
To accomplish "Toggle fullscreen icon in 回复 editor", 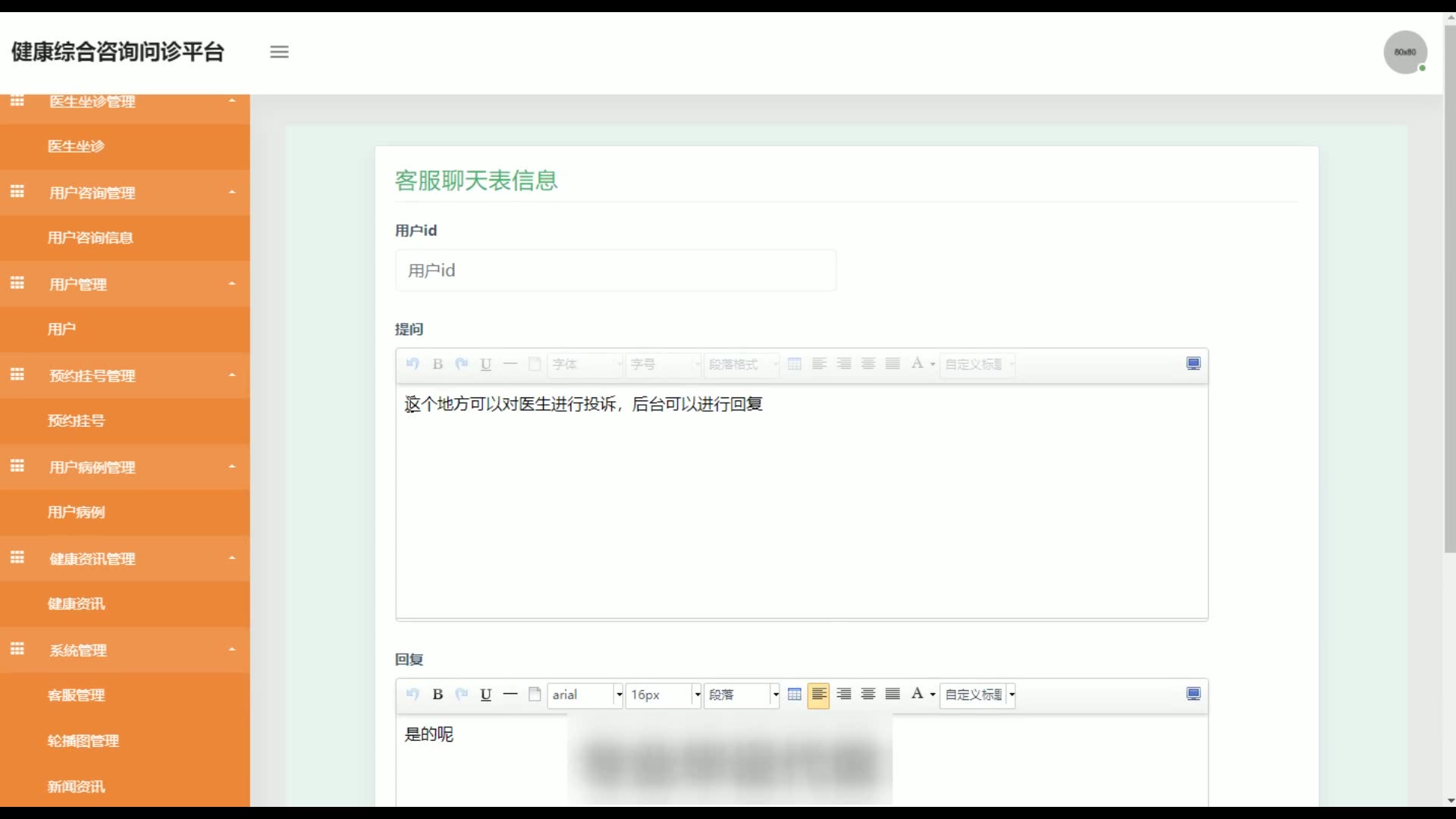I will [x=1193, y=695].
